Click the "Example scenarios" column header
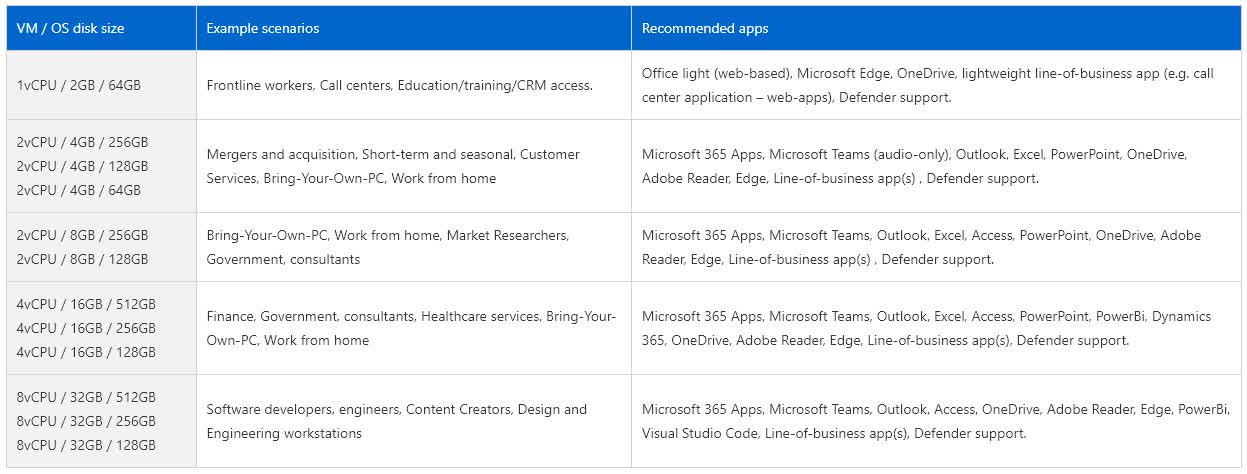The height and width of the screenshot is (474, 1247). point(263,29)
